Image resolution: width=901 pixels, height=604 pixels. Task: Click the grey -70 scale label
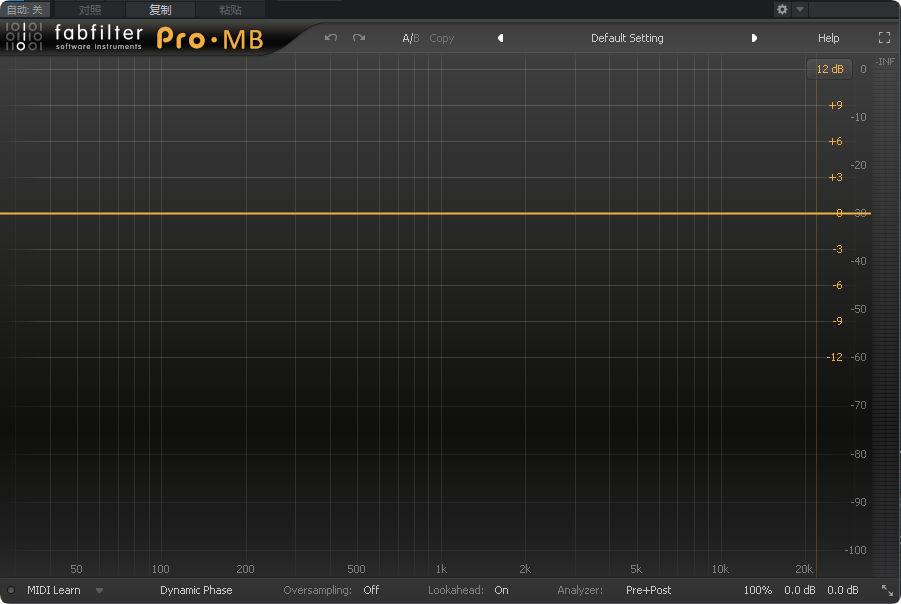858,405
